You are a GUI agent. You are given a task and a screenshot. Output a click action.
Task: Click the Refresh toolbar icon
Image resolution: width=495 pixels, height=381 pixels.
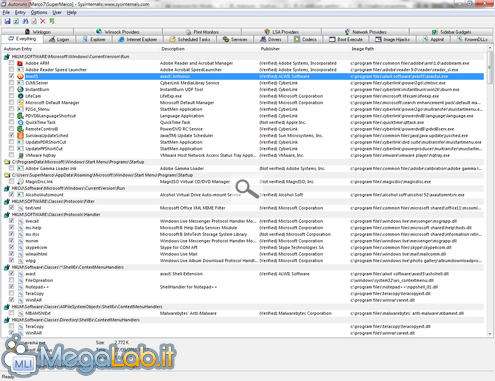[16, 21]
